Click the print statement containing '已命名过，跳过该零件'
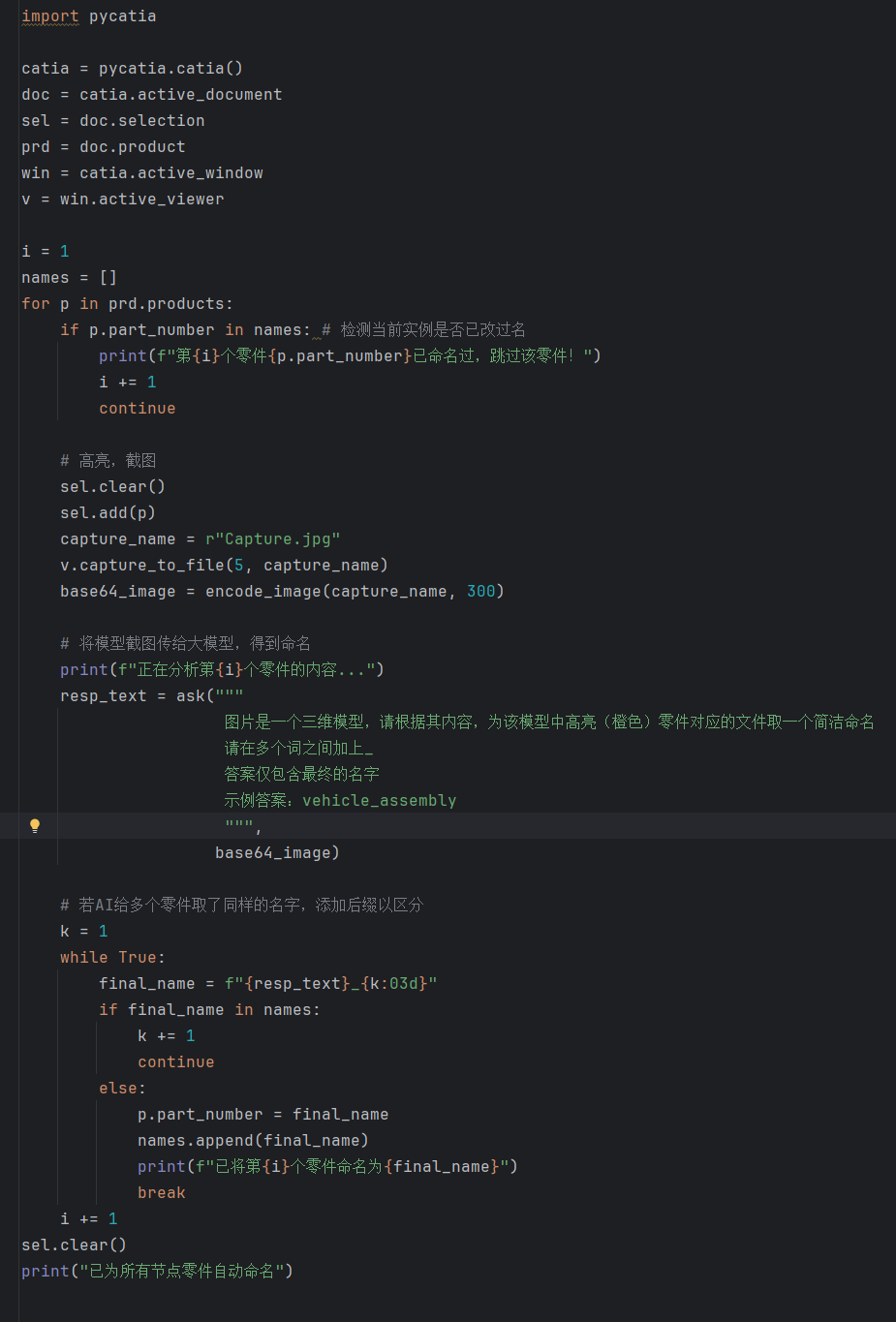 350,356
